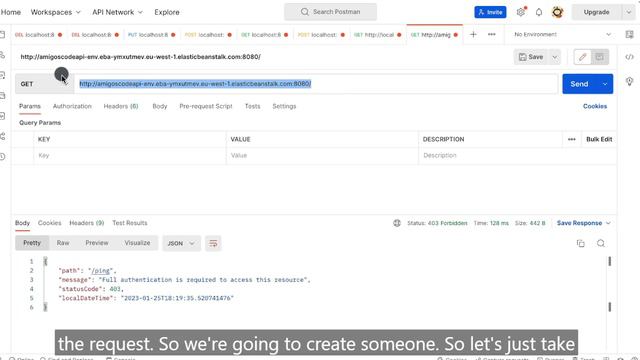Screen dimensions: 640x360
Task: Open the request info lightbulb icon
Action: pos(629,82)
